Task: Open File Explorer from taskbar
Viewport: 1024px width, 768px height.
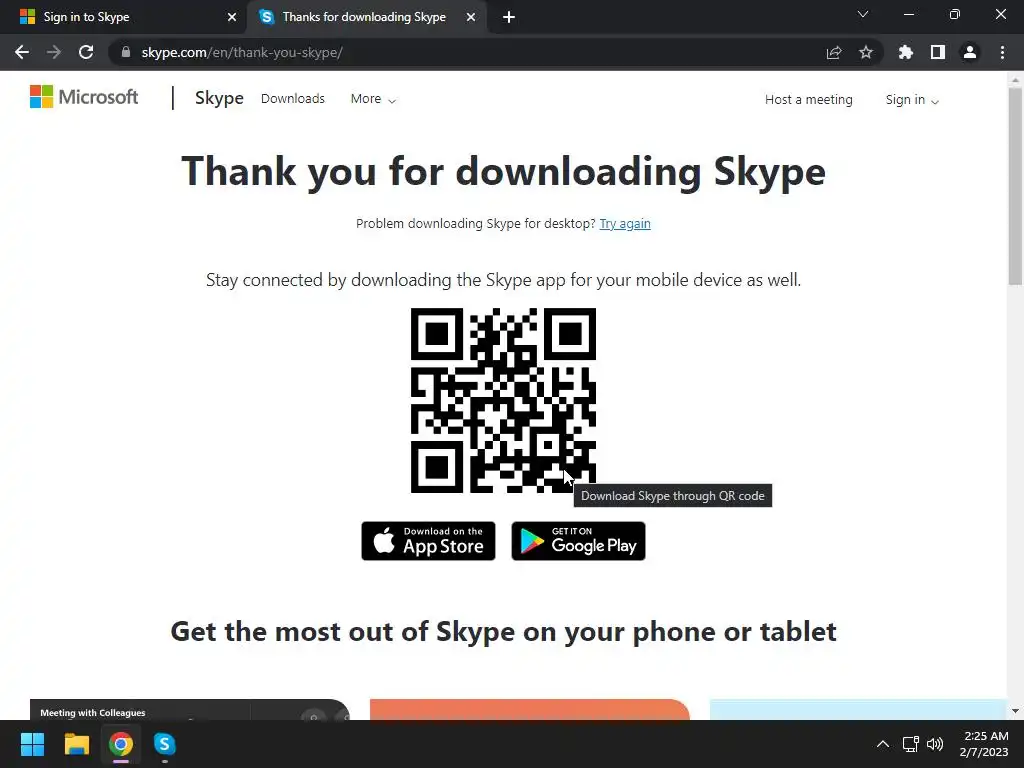Action: click(x=76, y=744)
